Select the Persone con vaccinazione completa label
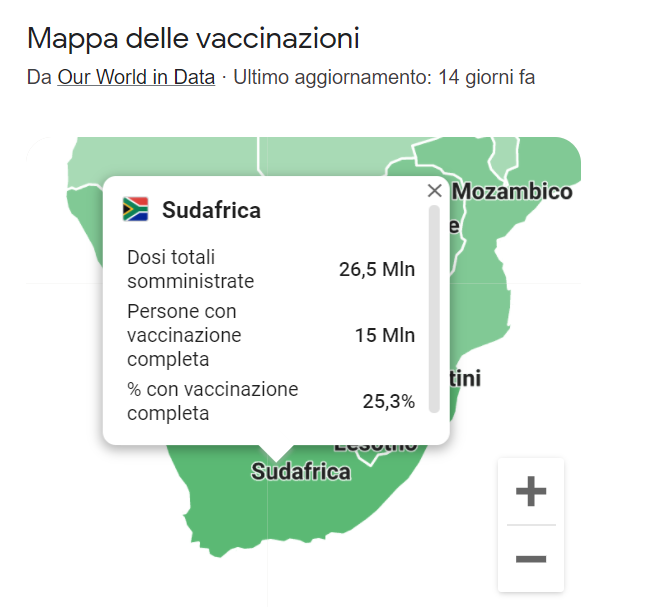This screenshot has width=651, height=607. pyautogui.click(x=184, y=335)
